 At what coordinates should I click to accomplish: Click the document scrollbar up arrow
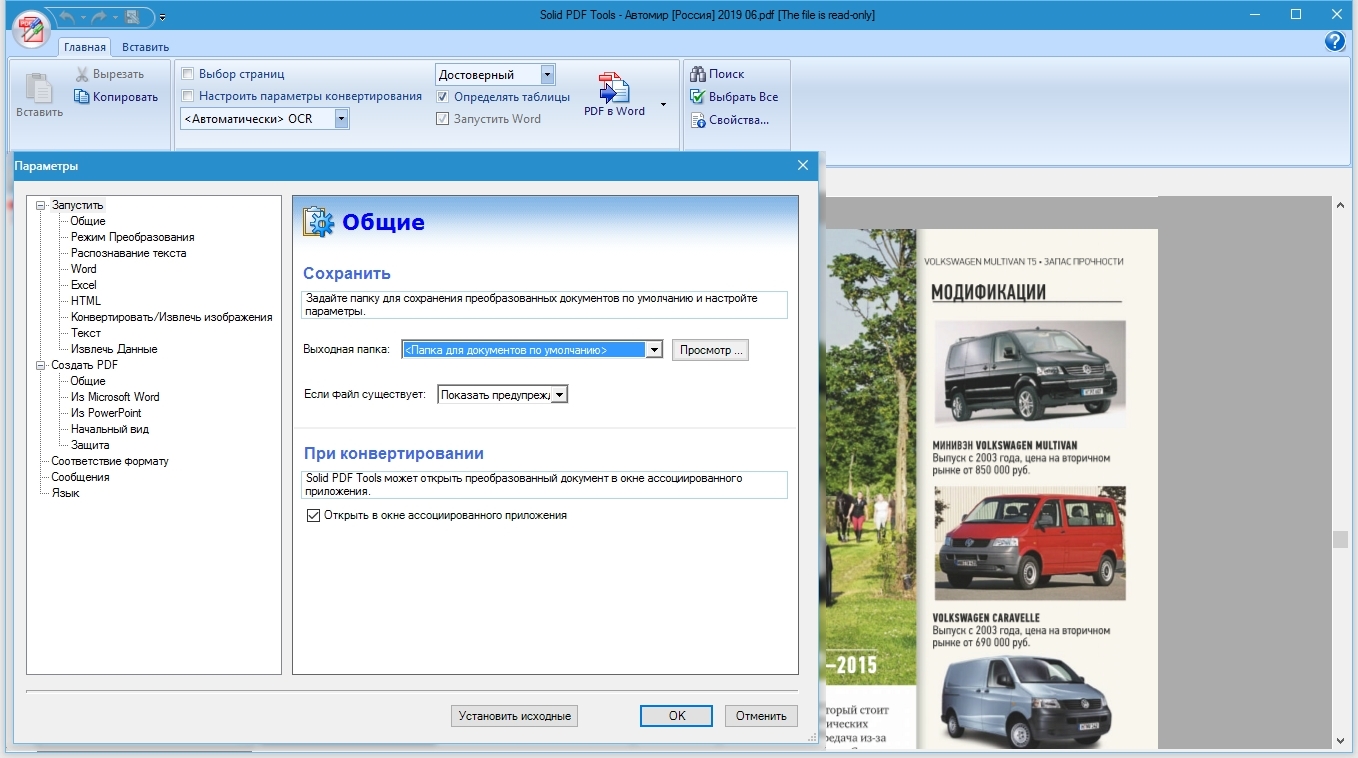(1340, 204)
